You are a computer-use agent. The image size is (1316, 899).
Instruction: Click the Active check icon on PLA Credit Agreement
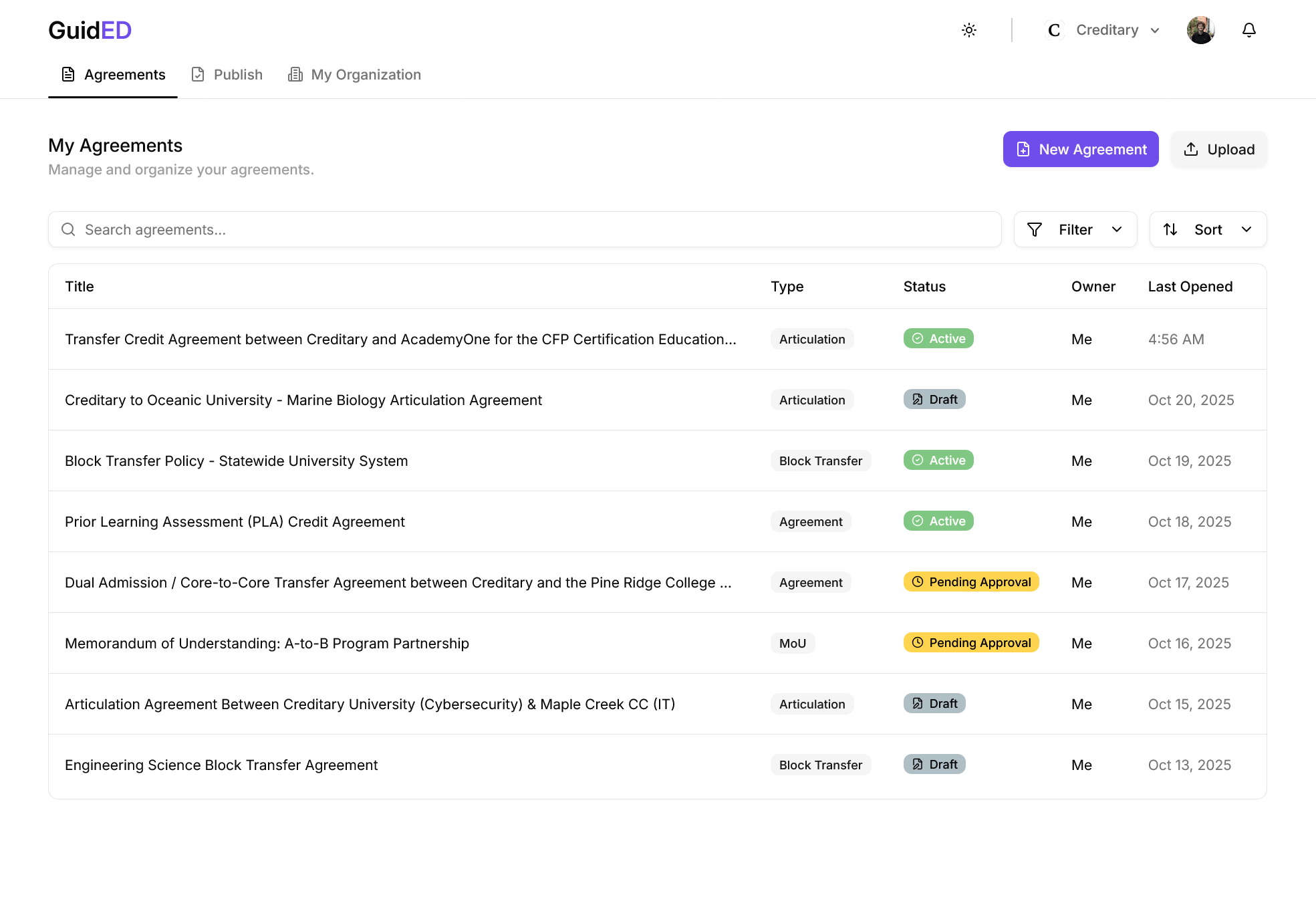pos(917,521)
